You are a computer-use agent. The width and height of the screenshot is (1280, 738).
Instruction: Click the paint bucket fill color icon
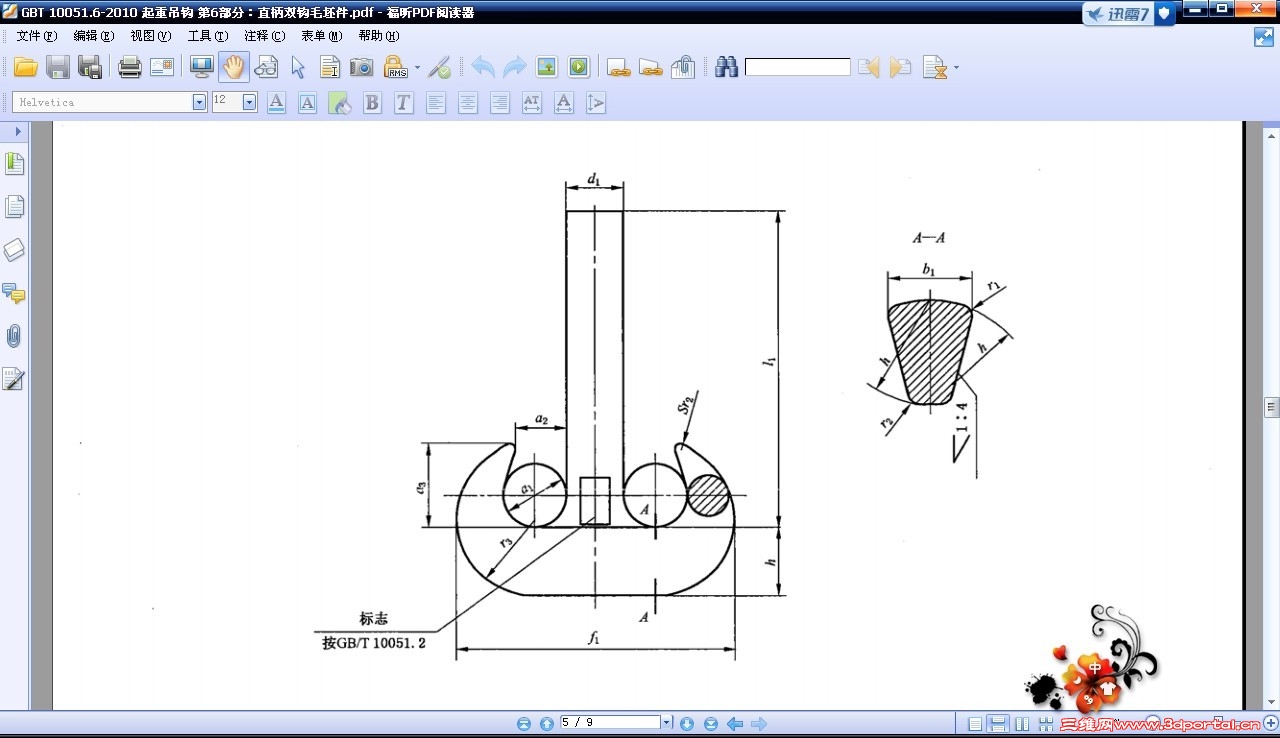(340, 102)
